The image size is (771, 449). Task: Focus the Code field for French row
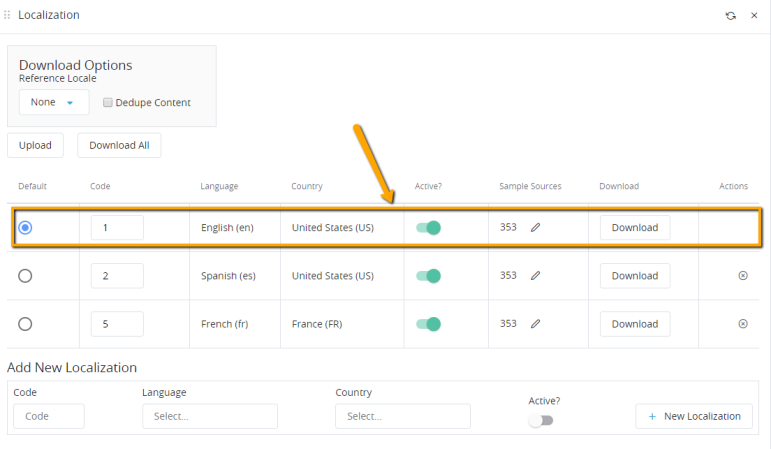click(x=117, y=324)
